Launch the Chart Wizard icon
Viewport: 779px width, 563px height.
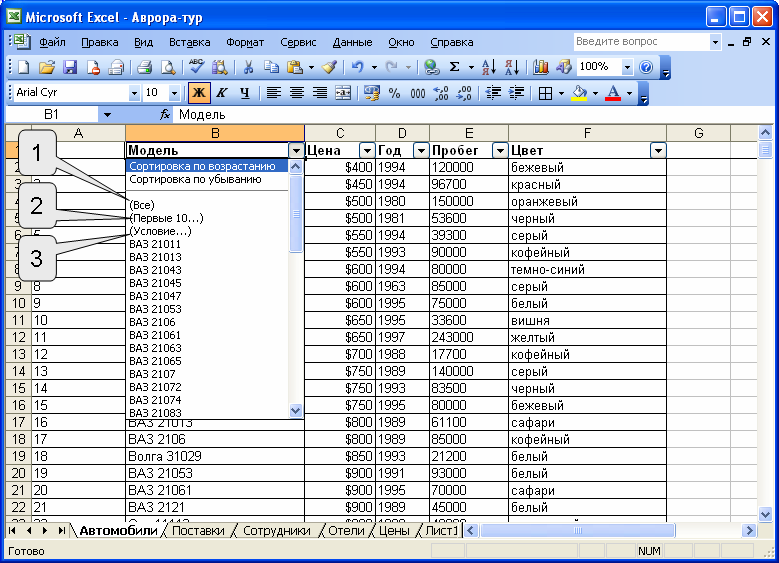[x=541, y=67]
